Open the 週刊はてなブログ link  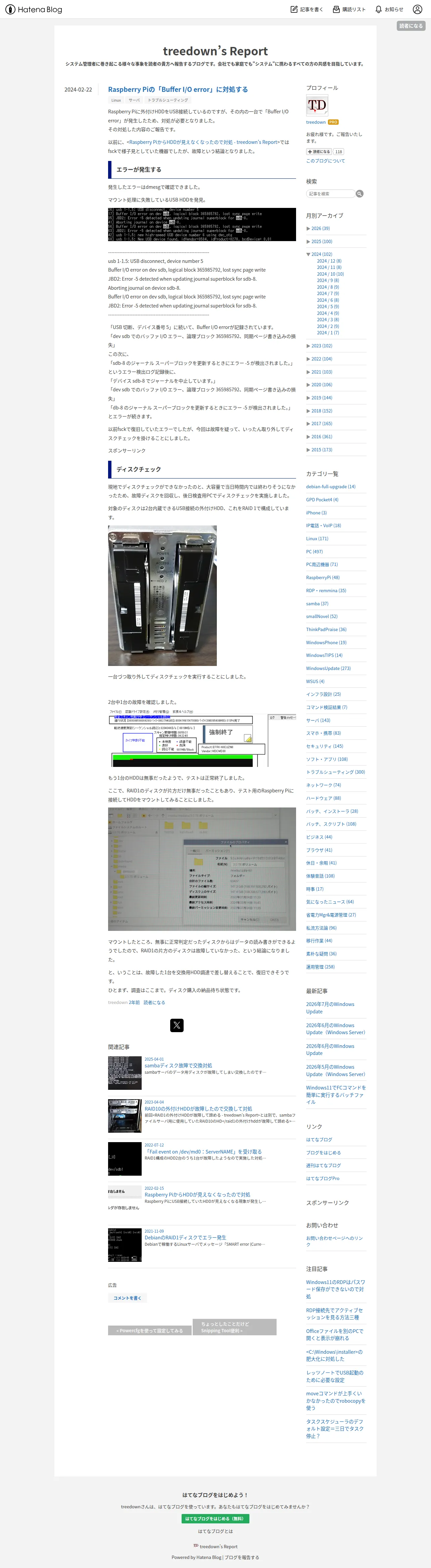(x=324, y=1166)
